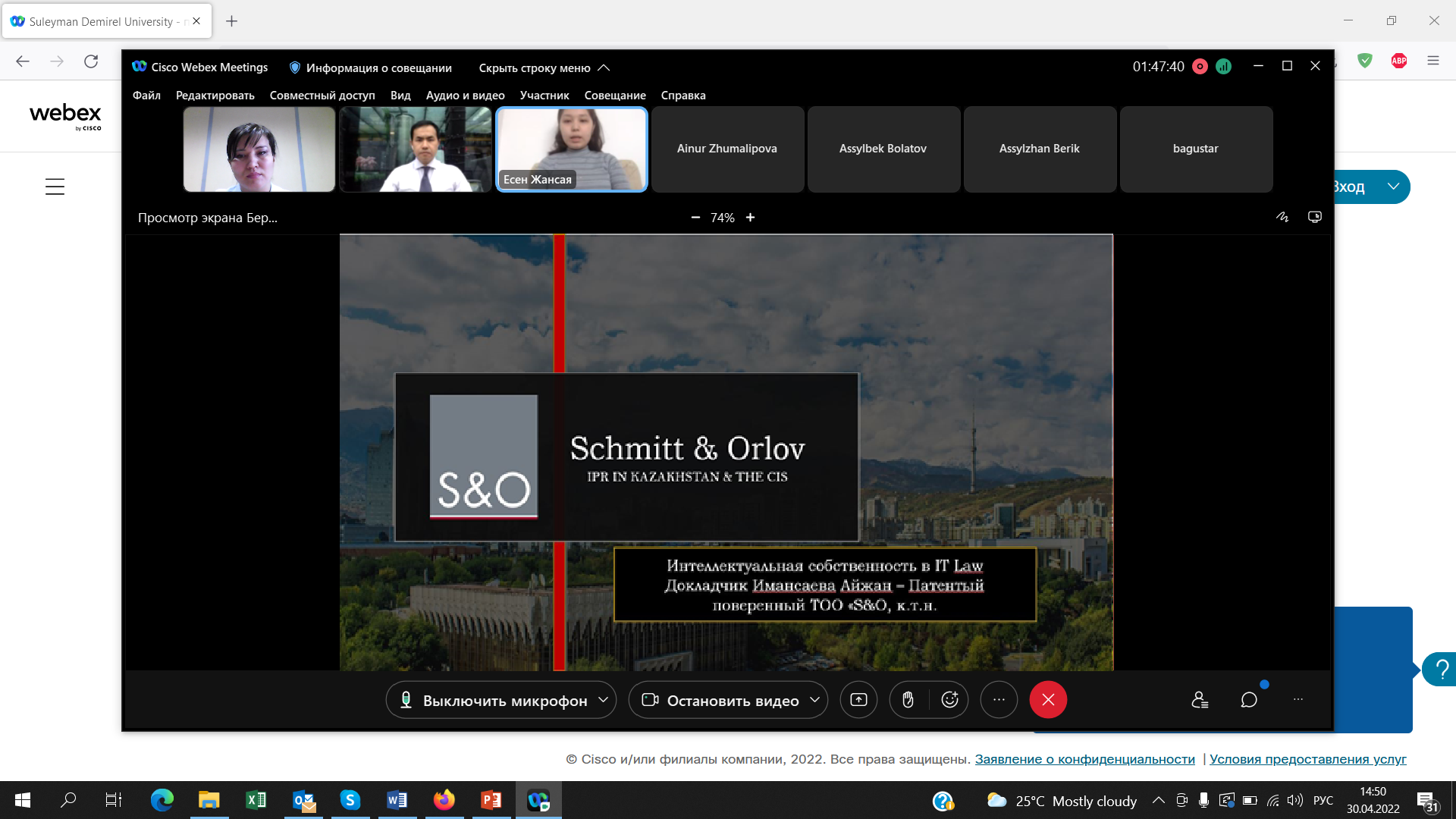Viewport: 1456px width, 819px height.
Task: Zoom in shared screen with plus
Action: pyautogui.click(x=750, y=218)
